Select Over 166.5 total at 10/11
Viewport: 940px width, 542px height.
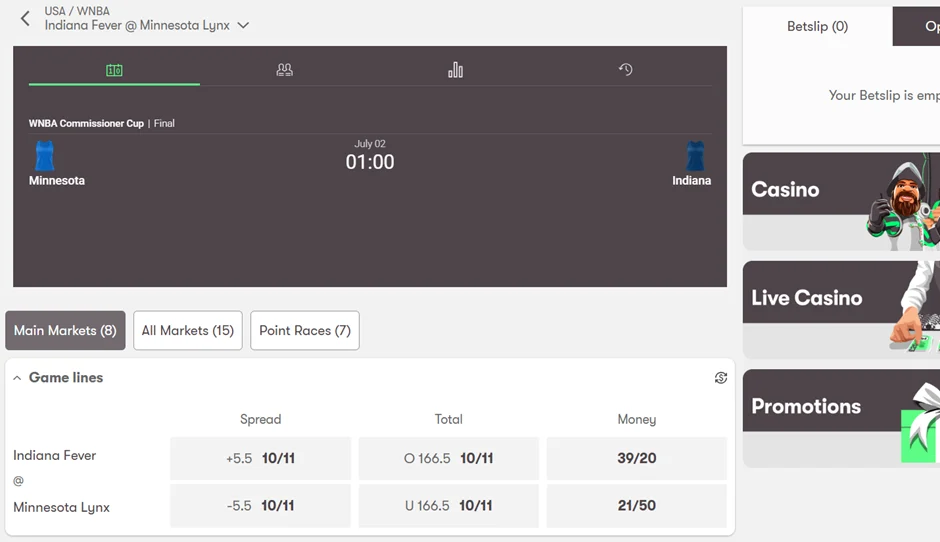tap(448, 459)
